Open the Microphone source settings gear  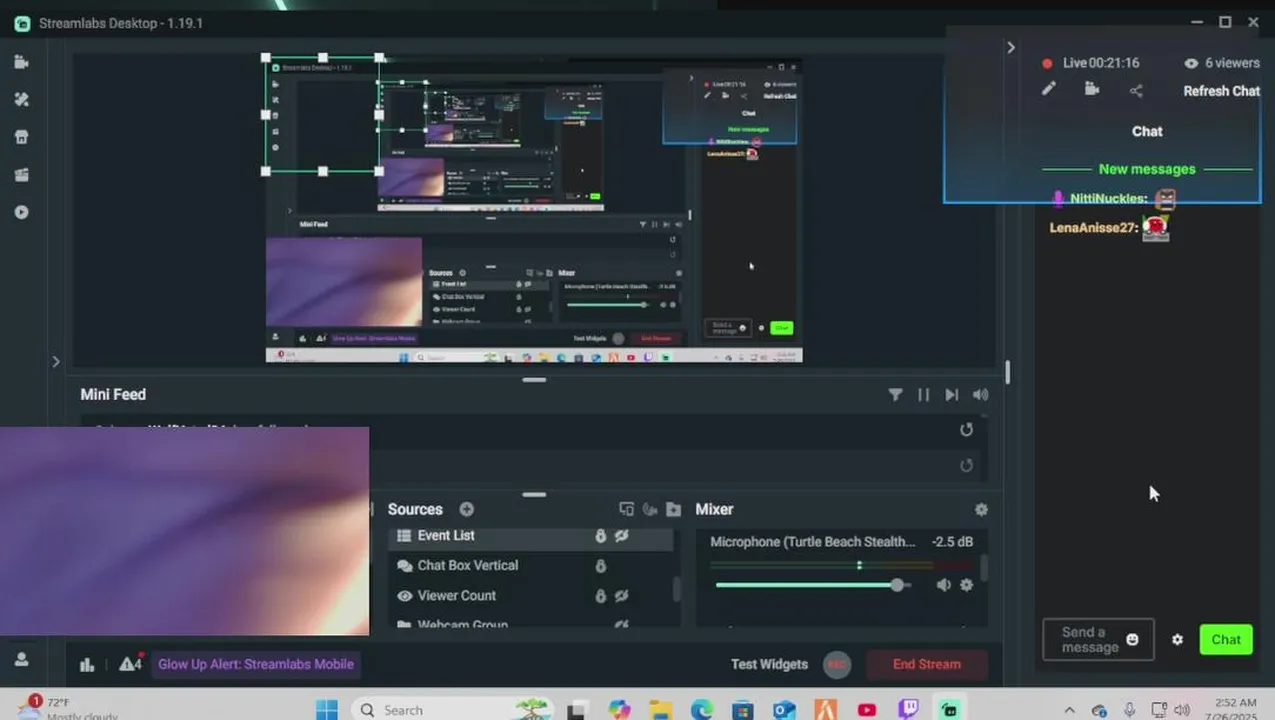(x=967, y=585)
